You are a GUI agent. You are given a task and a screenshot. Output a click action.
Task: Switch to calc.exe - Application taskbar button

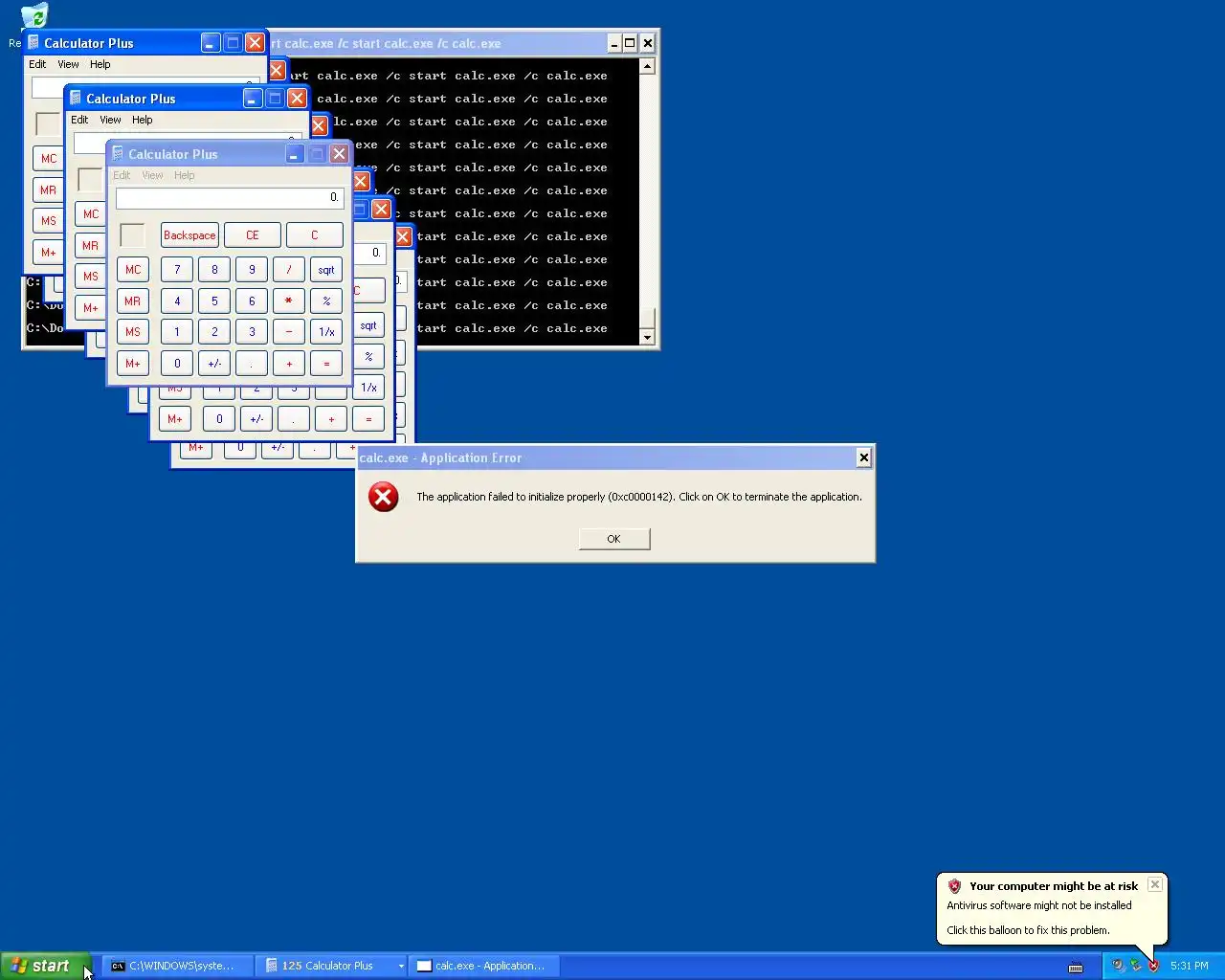pyautogui.click(x=485, y=966)
